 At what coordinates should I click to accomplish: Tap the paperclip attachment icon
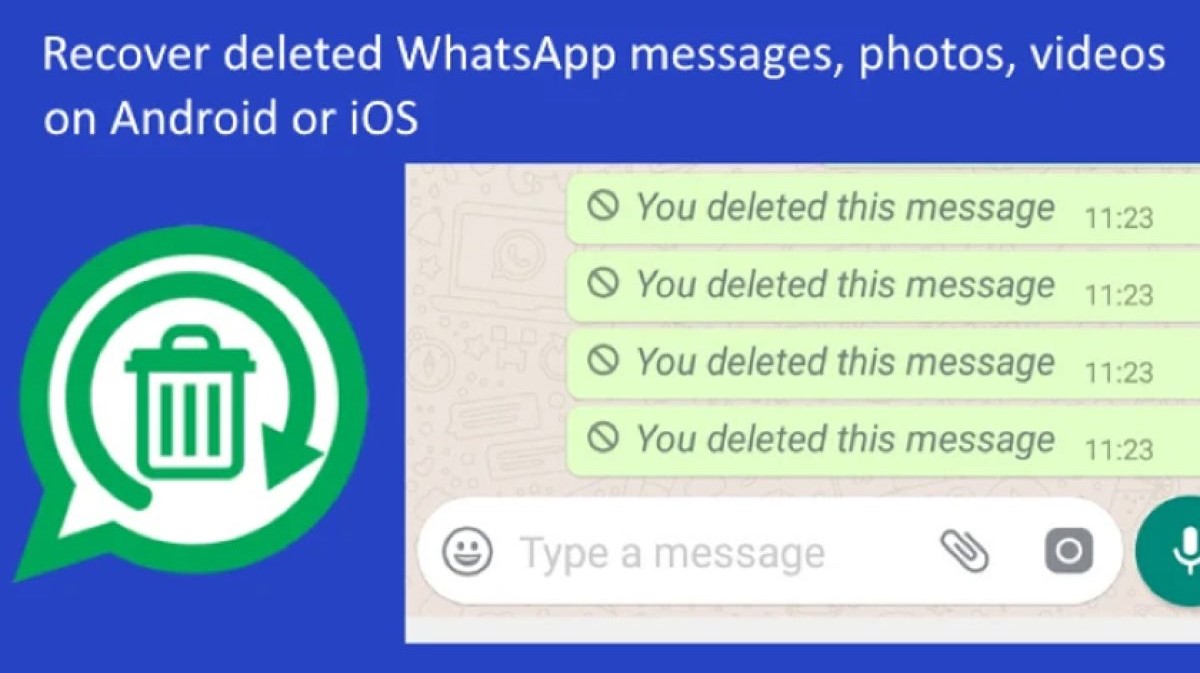965,551
